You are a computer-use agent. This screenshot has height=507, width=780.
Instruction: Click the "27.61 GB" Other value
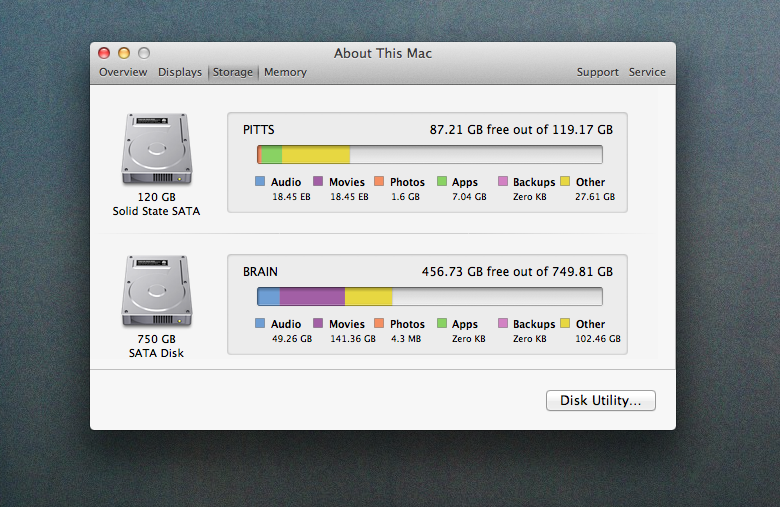point(595,197)
